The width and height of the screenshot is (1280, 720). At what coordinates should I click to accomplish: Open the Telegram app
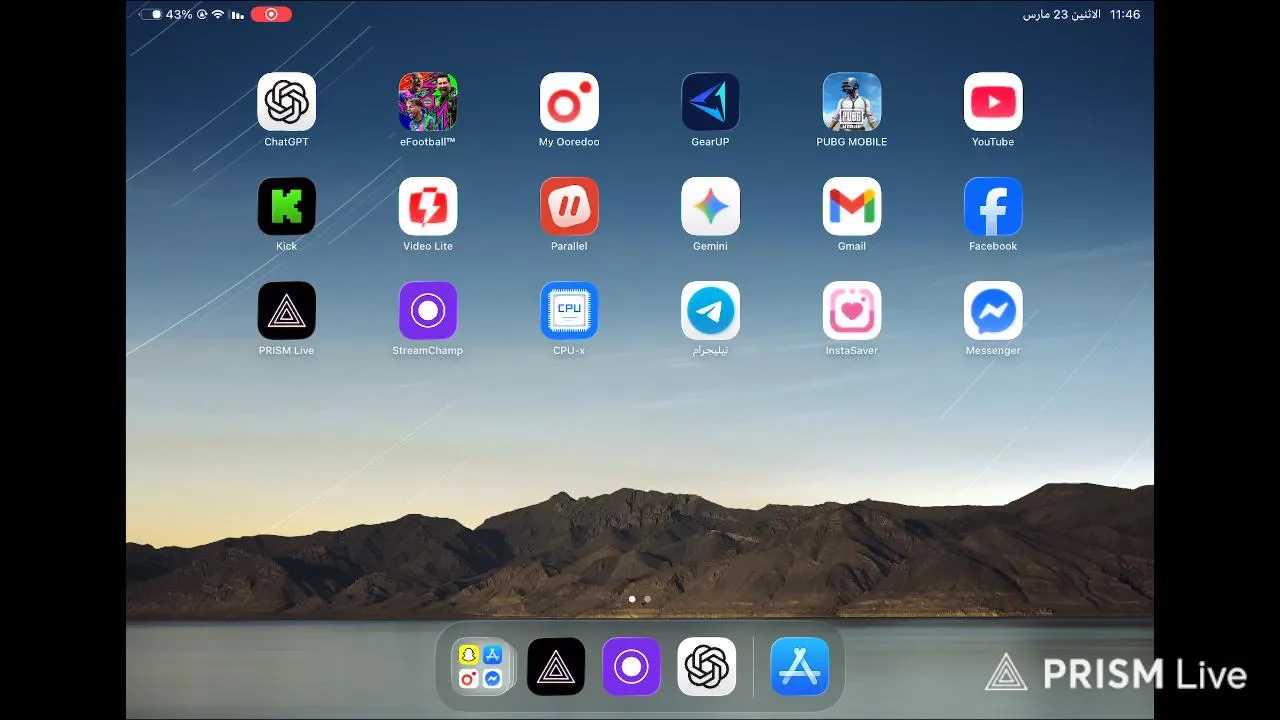click(710, 311)
